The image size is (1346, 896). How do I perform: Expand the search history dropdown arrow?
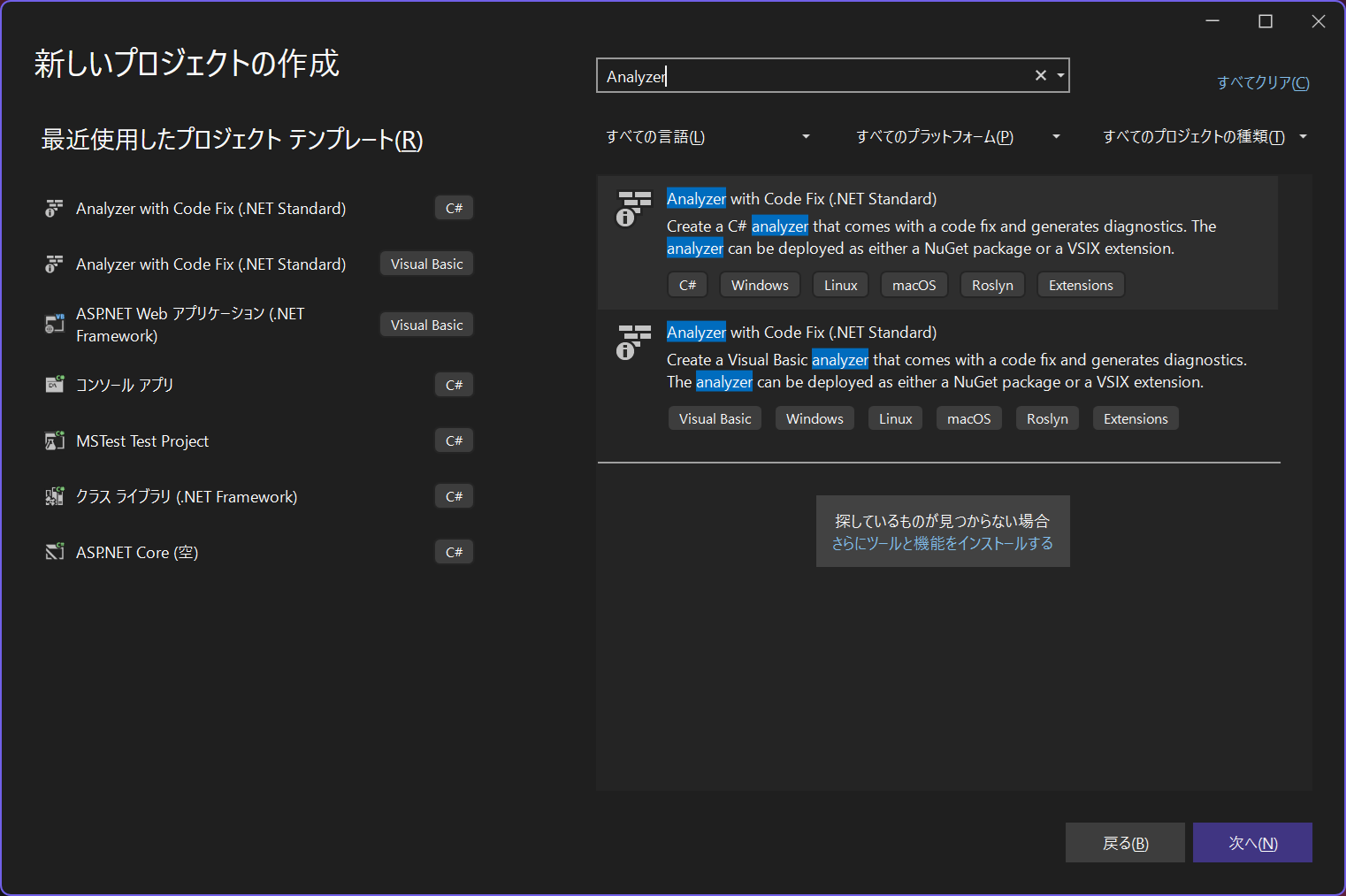[1060, 75]
